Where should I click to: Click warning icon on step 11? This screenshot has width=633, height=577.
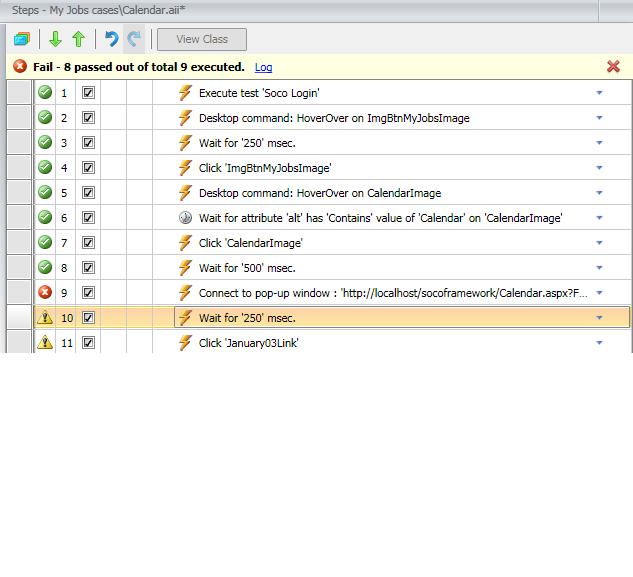[x=45, y=342]
